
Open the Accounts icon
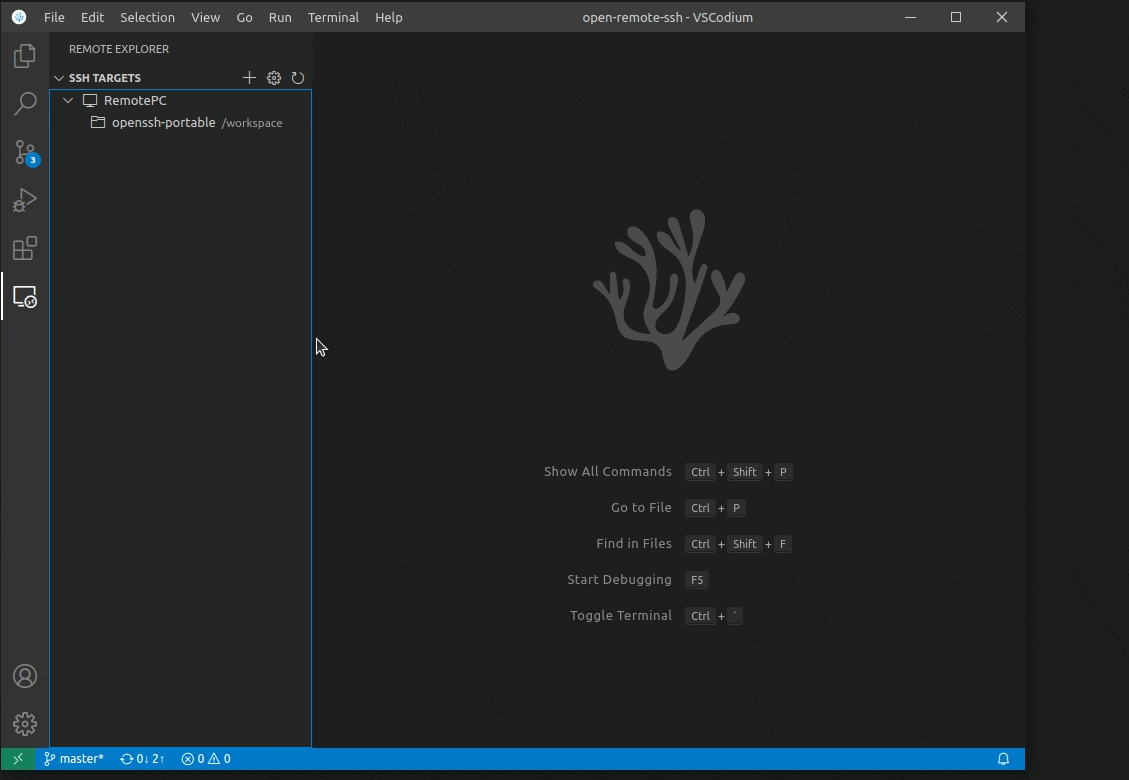point(24,676)
